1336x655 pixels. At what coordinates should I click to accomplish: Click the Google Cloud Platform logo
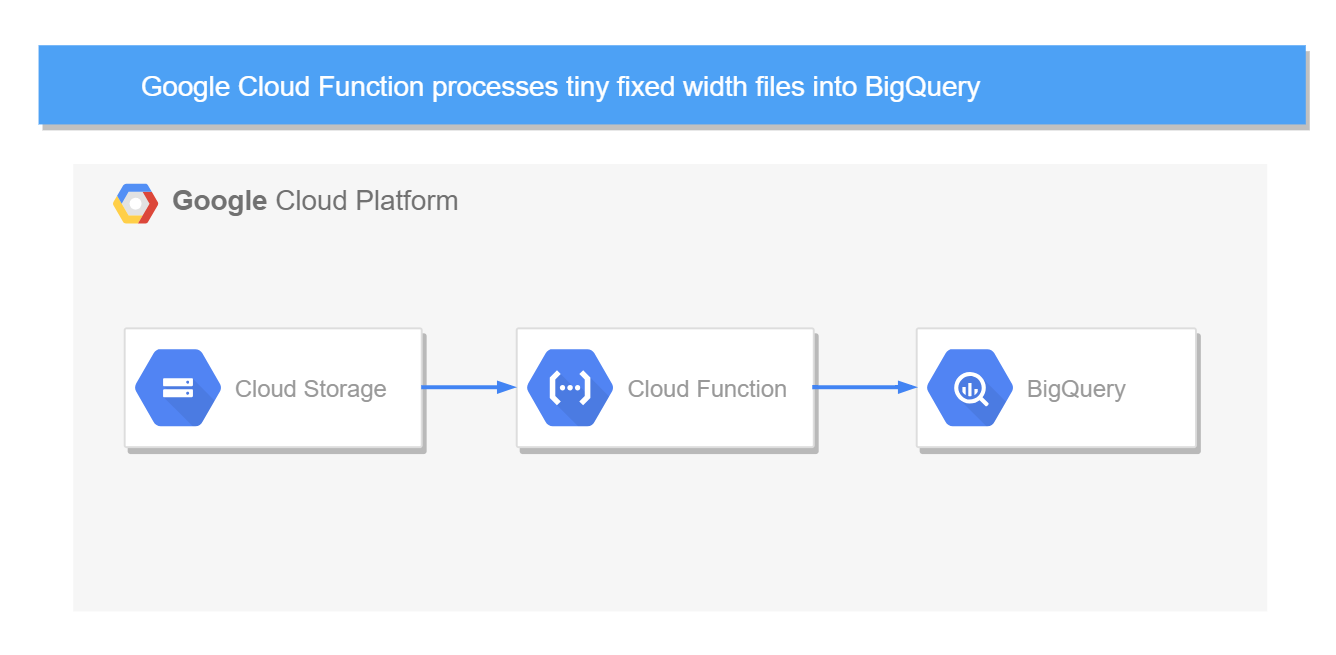pyautogui.click(x=135, y=203)
